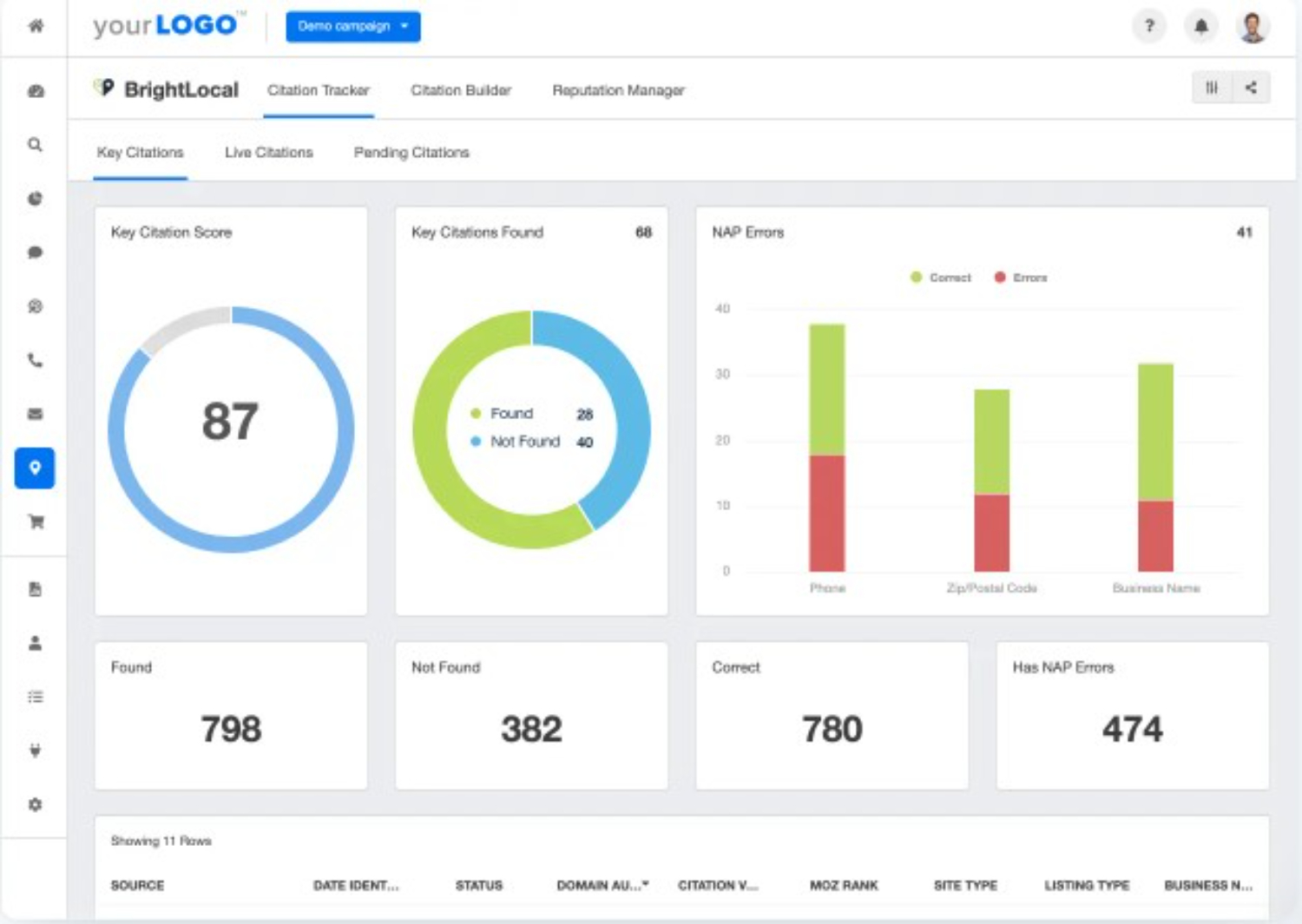The height and width of the screenshot is (924, 1302).
Task: Open the help question mark icon
Action: click(1149, 26)
